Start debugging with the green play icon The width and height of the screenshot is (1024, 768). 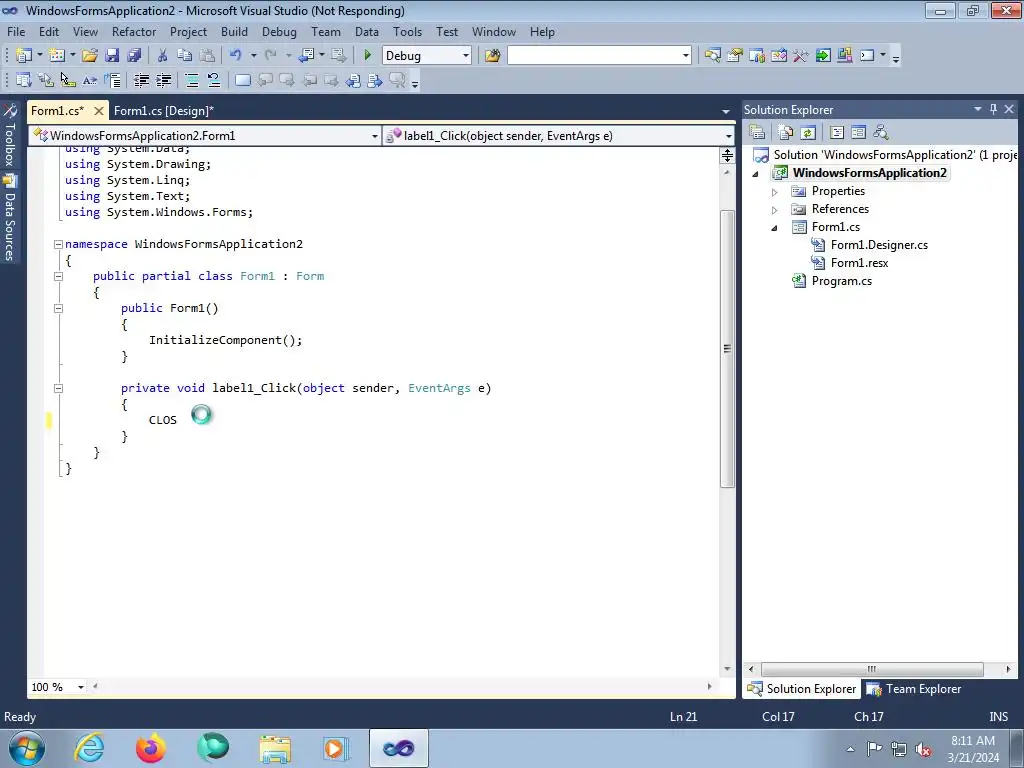pos(367,56)
